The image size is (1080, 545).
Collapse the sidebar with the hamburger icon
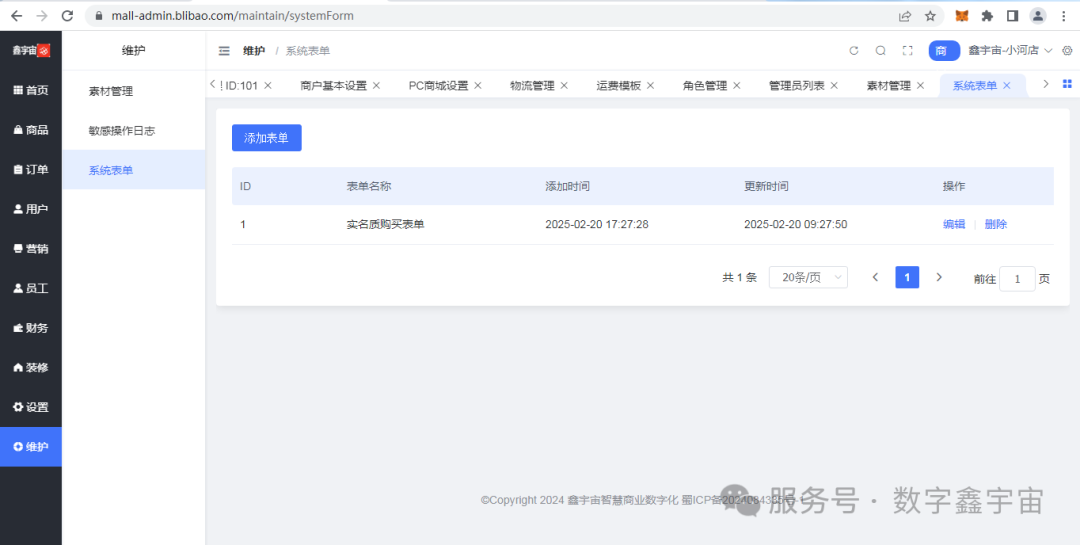click(x=224, y=51)
